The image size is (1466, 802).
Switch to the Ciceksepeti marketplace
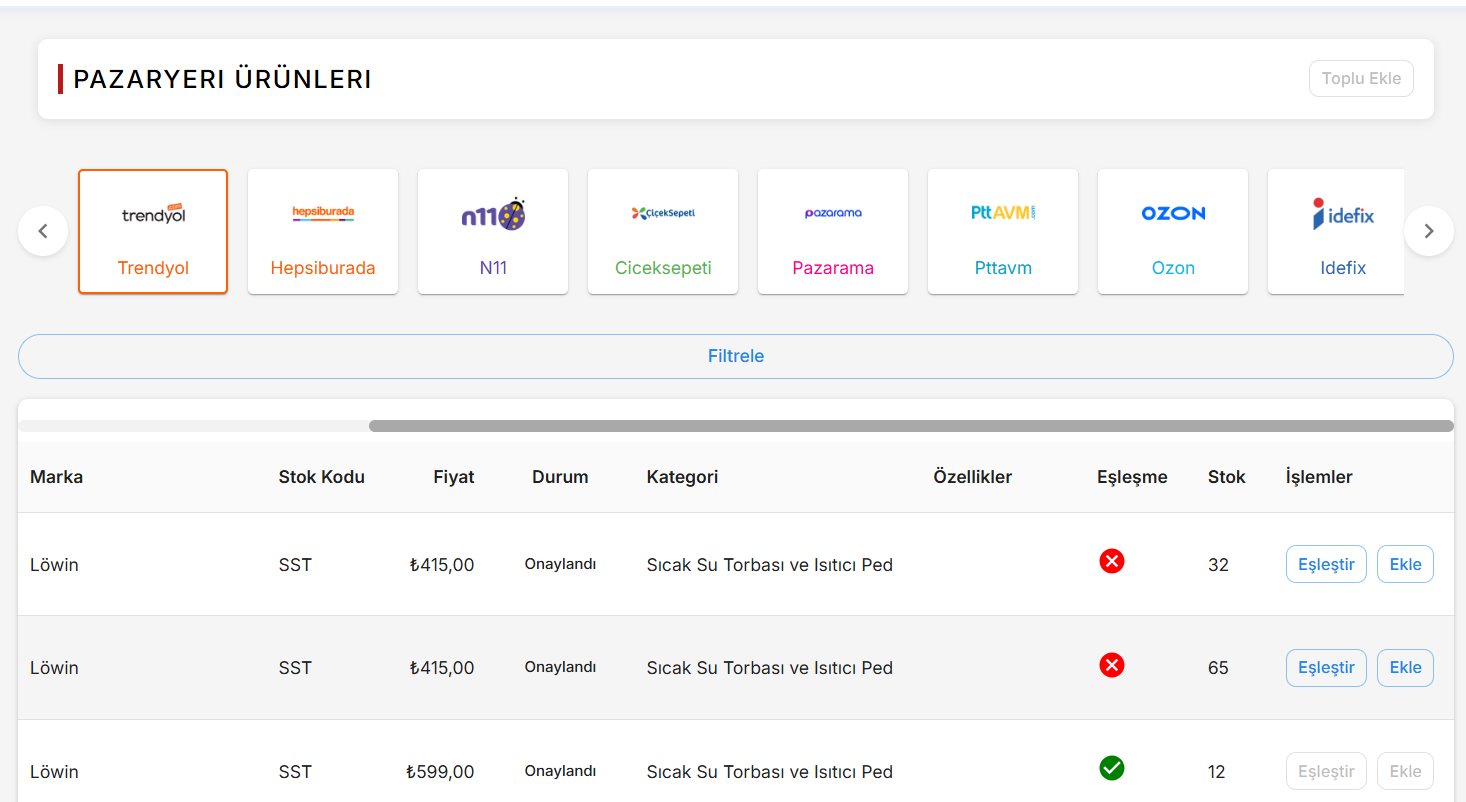[662, 231]
